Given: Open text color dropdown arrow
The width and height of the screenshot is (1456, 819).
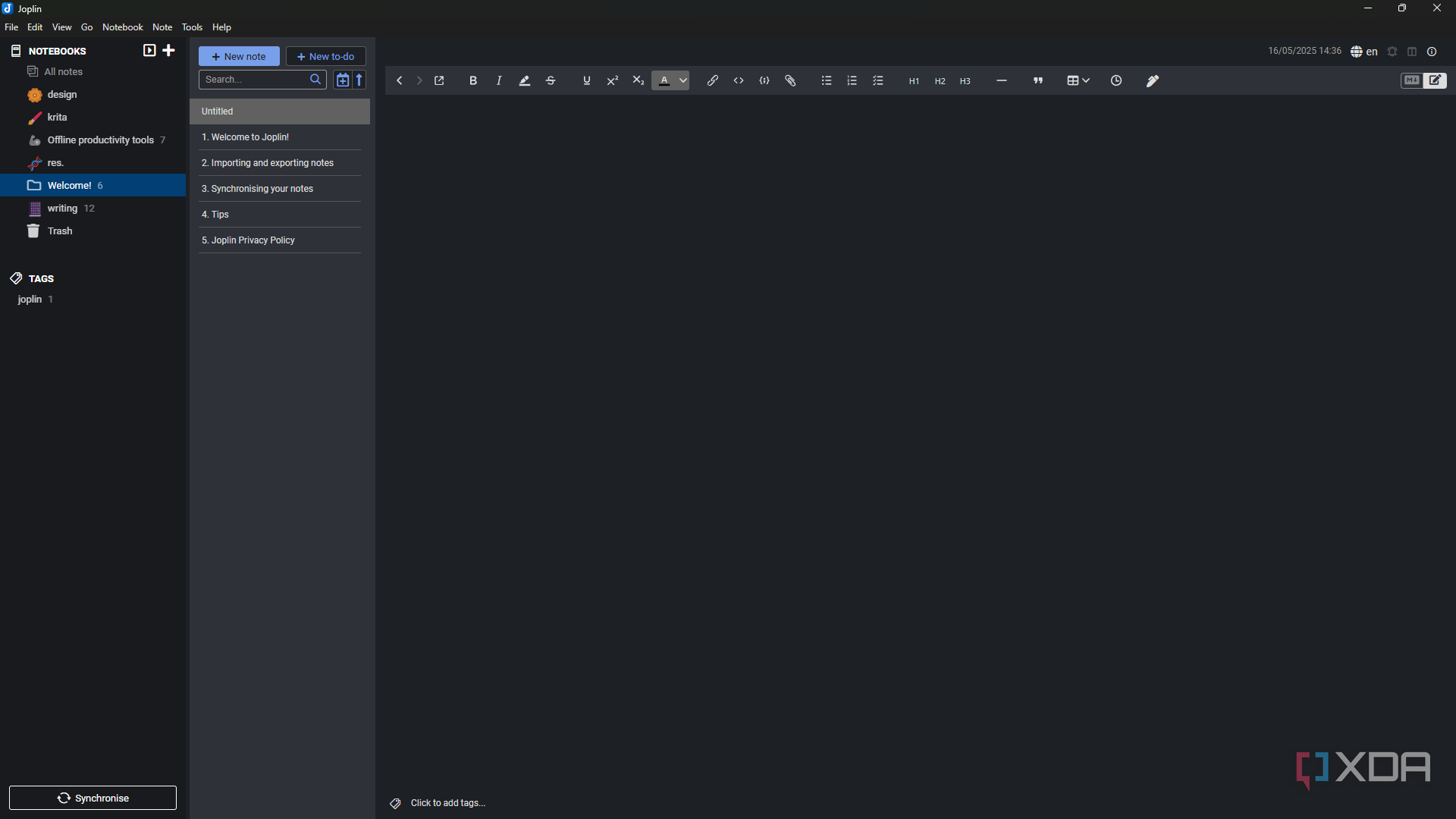Looking at the screenshot, I should (x=683, y=80).
